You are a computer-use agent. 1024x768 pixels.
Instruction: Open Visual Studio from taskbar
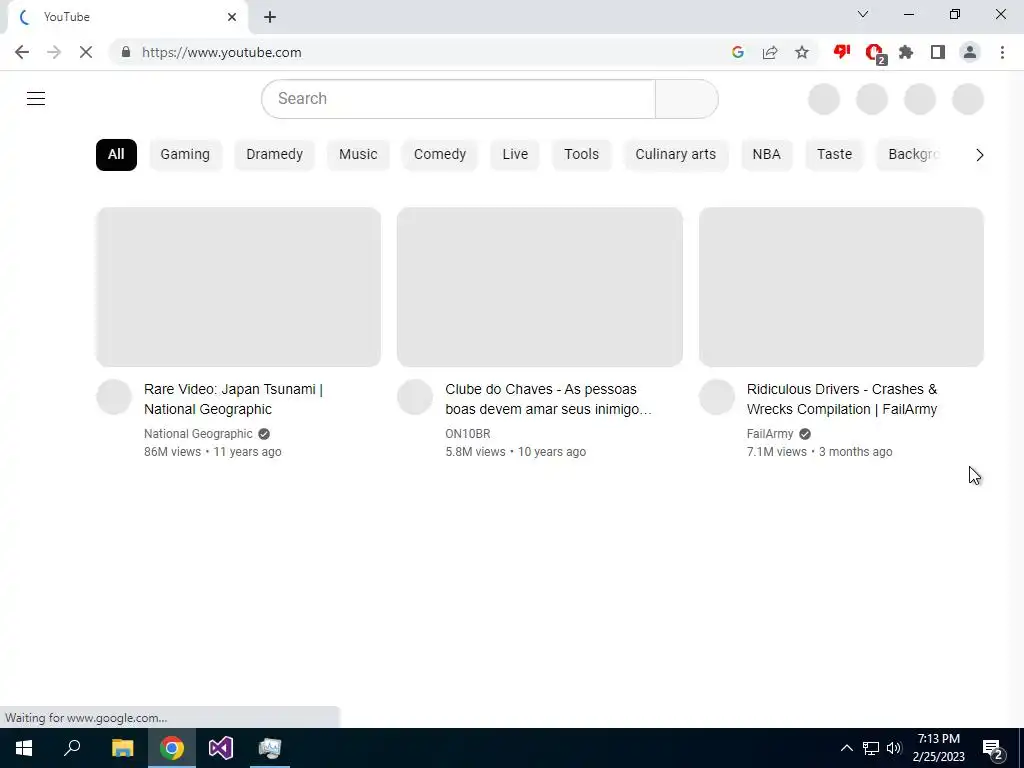221,748
